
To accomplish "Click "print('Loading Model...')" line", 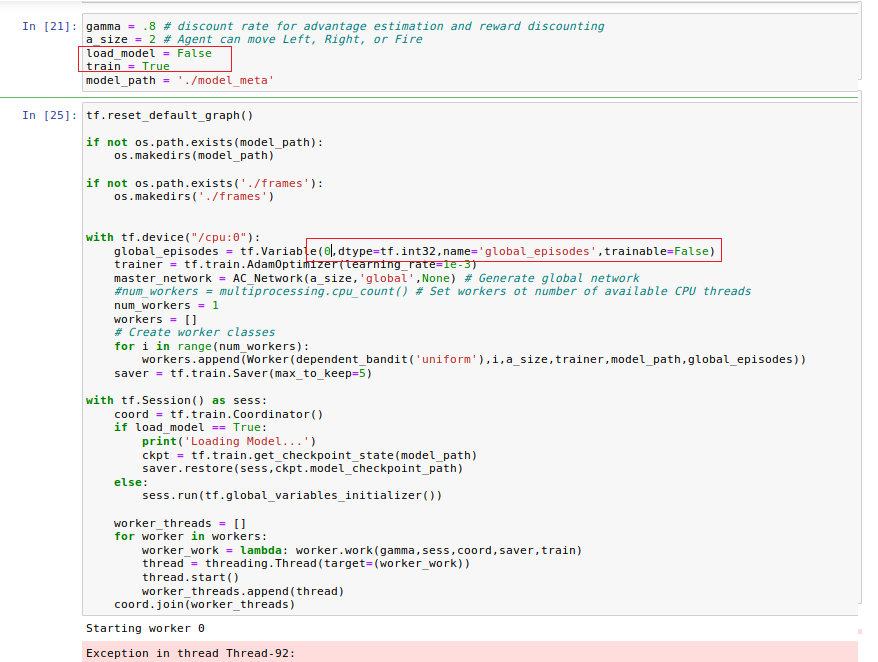I will (229, 441).
